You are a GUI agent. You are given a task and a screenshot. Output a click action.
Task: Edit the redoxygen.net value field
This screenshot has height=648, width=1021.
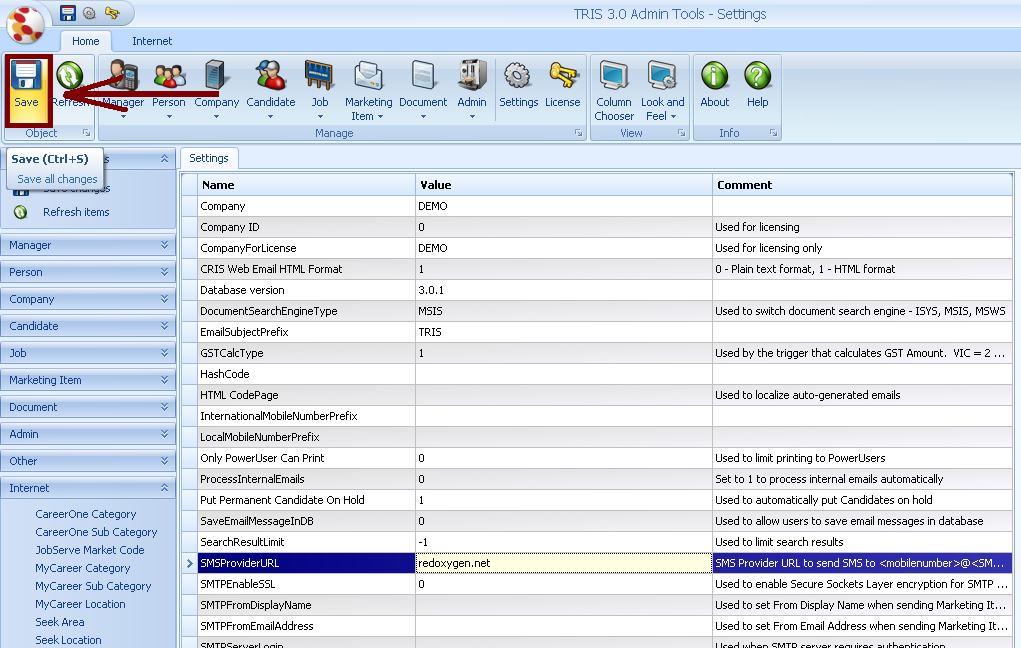(x=564, y=563)
